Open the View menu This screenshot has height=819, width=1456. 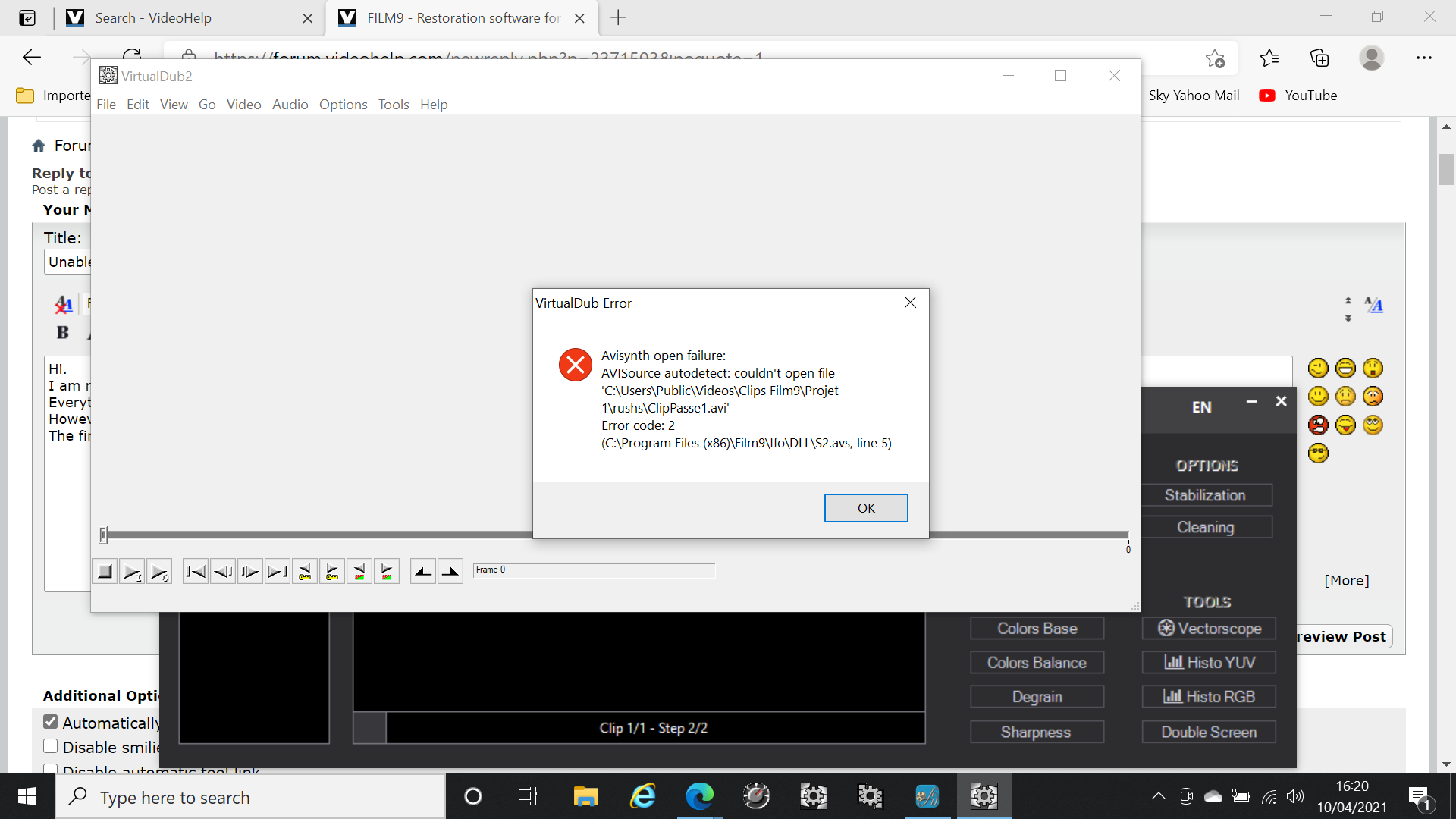coord(174,105)
